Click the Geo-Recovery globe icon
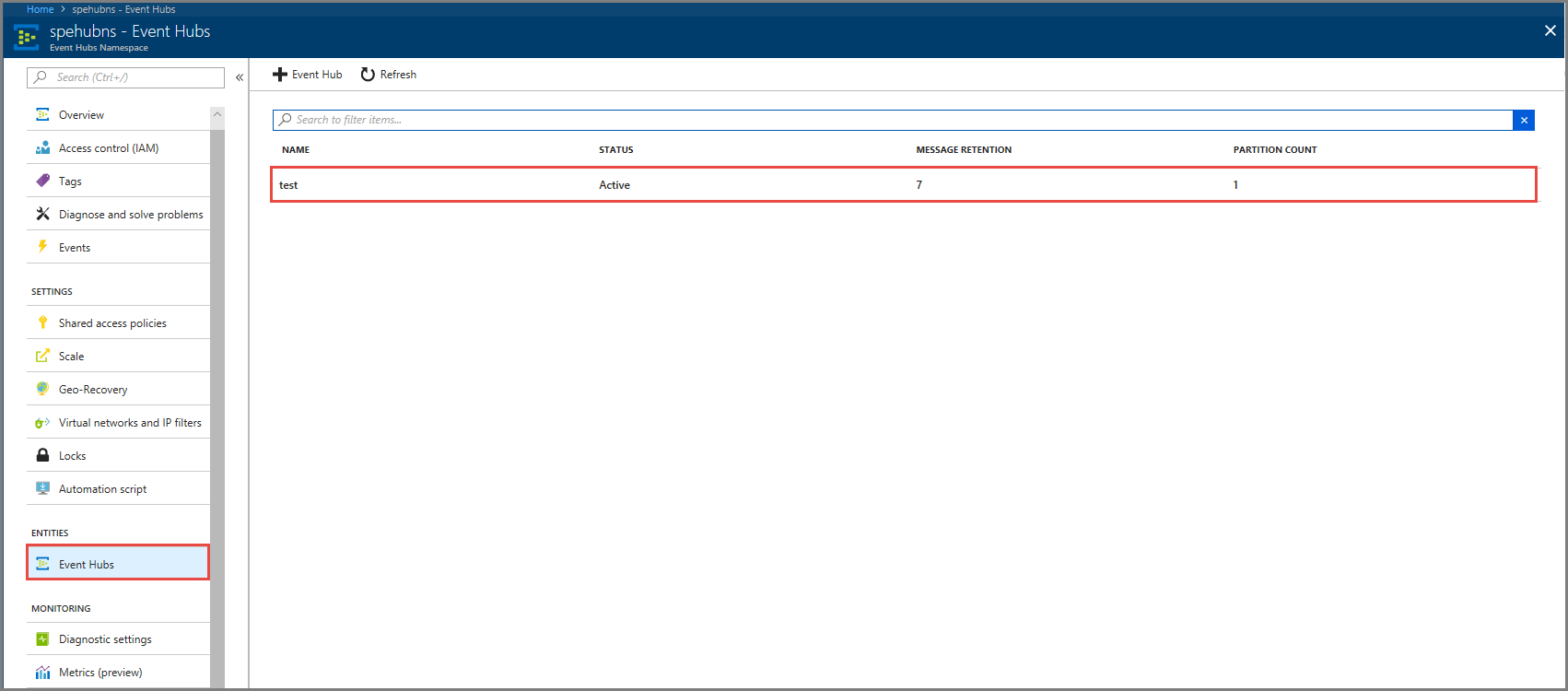This screenshot has height=691, width=1568. click(x=42, y=389)
